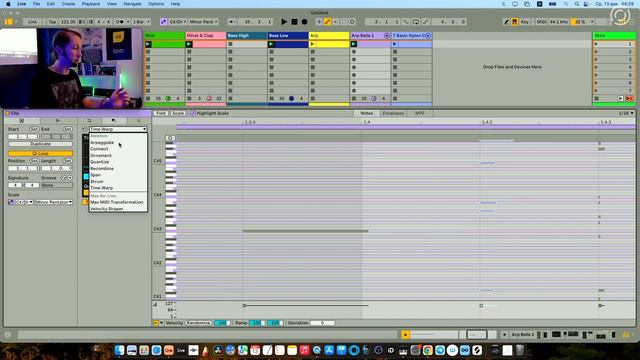Open the 1 Bar quantization menu

pyautogui.click(x=142, y=22)
